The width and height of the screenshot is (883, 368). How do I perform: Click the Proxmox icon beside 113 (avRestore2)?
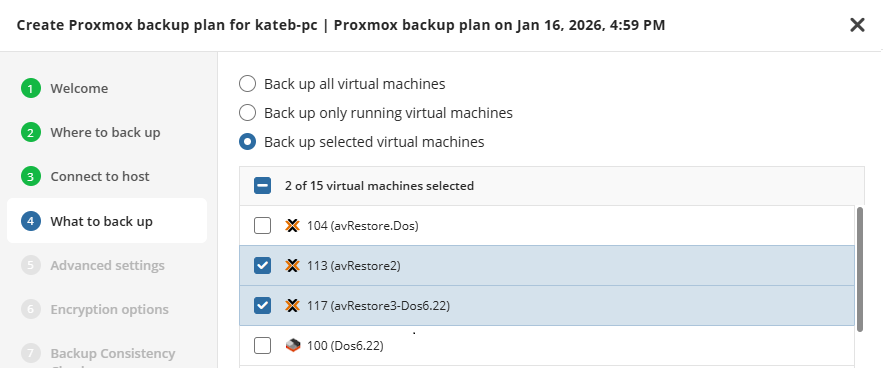(292, 265)
